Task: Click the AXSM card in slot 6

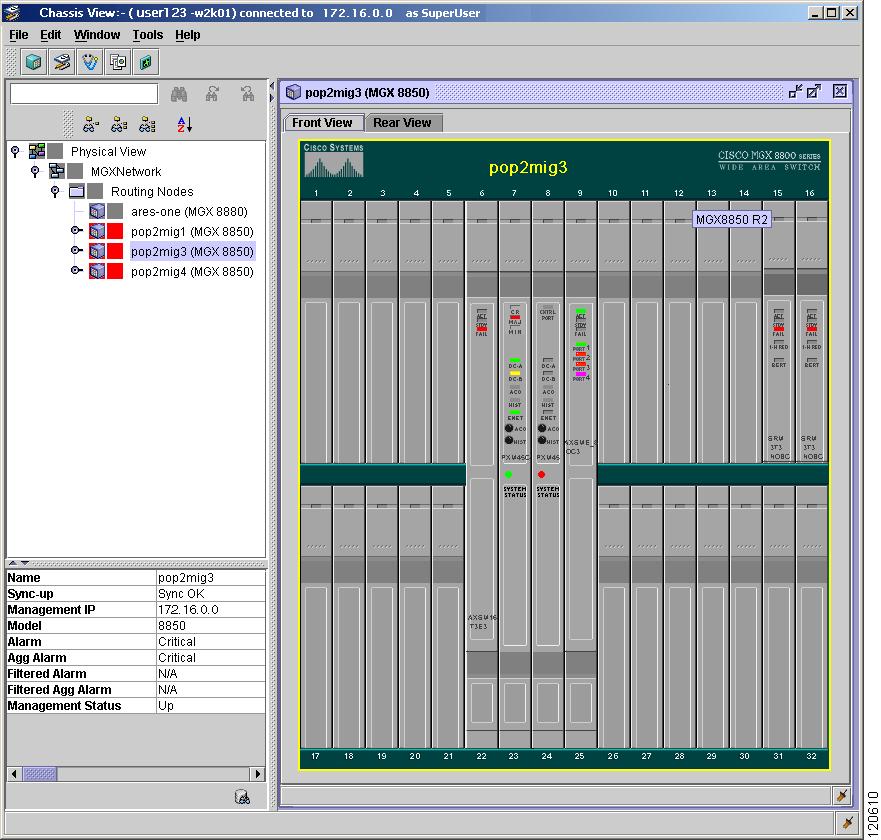Action: [x=482, y=475]
